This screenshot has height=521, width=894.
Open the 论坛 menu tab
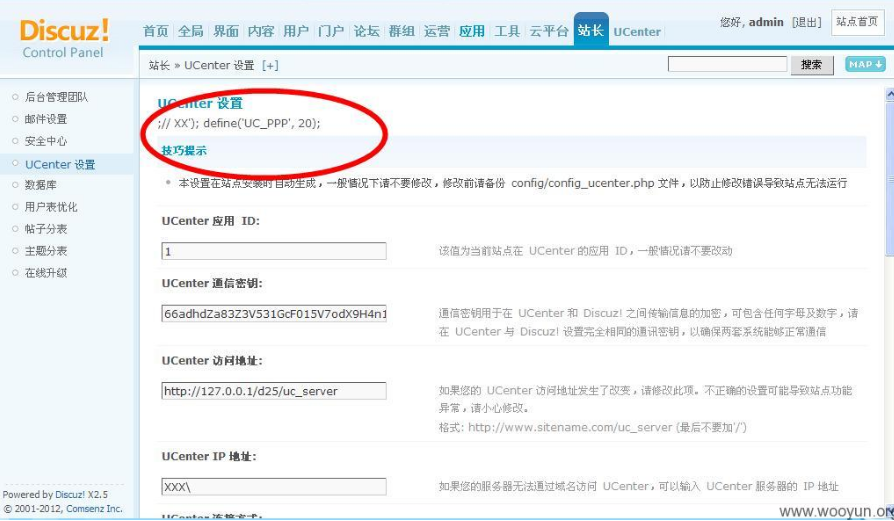point(367,31)
